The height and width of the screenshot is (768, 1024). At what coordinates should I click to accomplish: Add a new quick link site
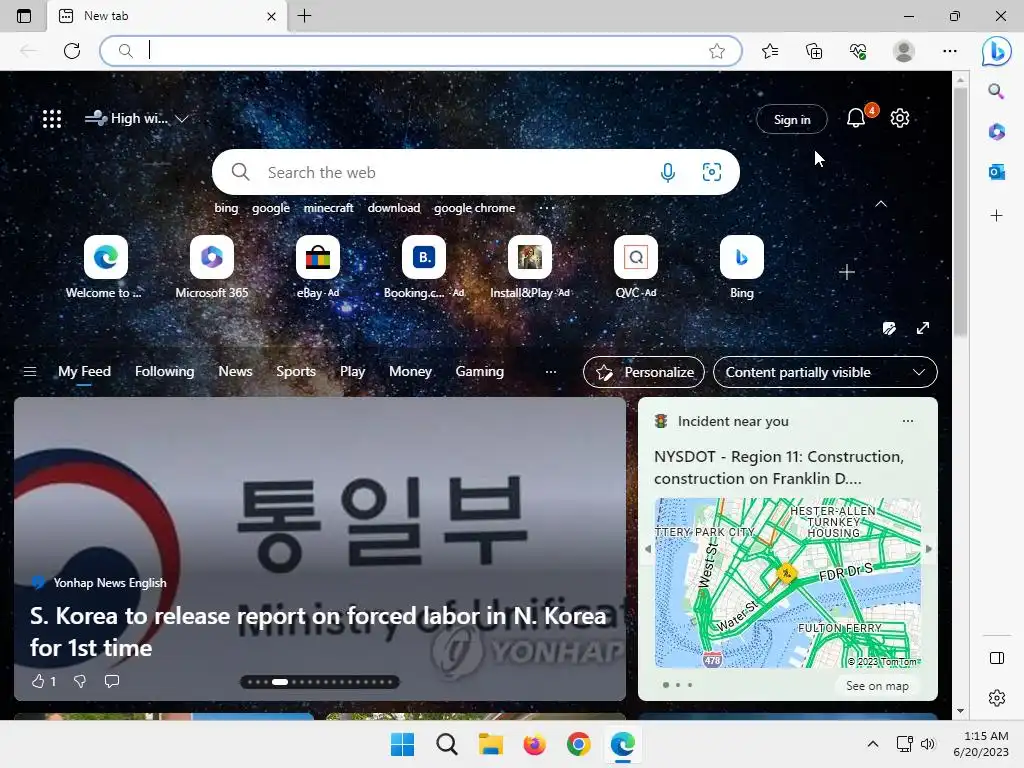tap(846, 272)
